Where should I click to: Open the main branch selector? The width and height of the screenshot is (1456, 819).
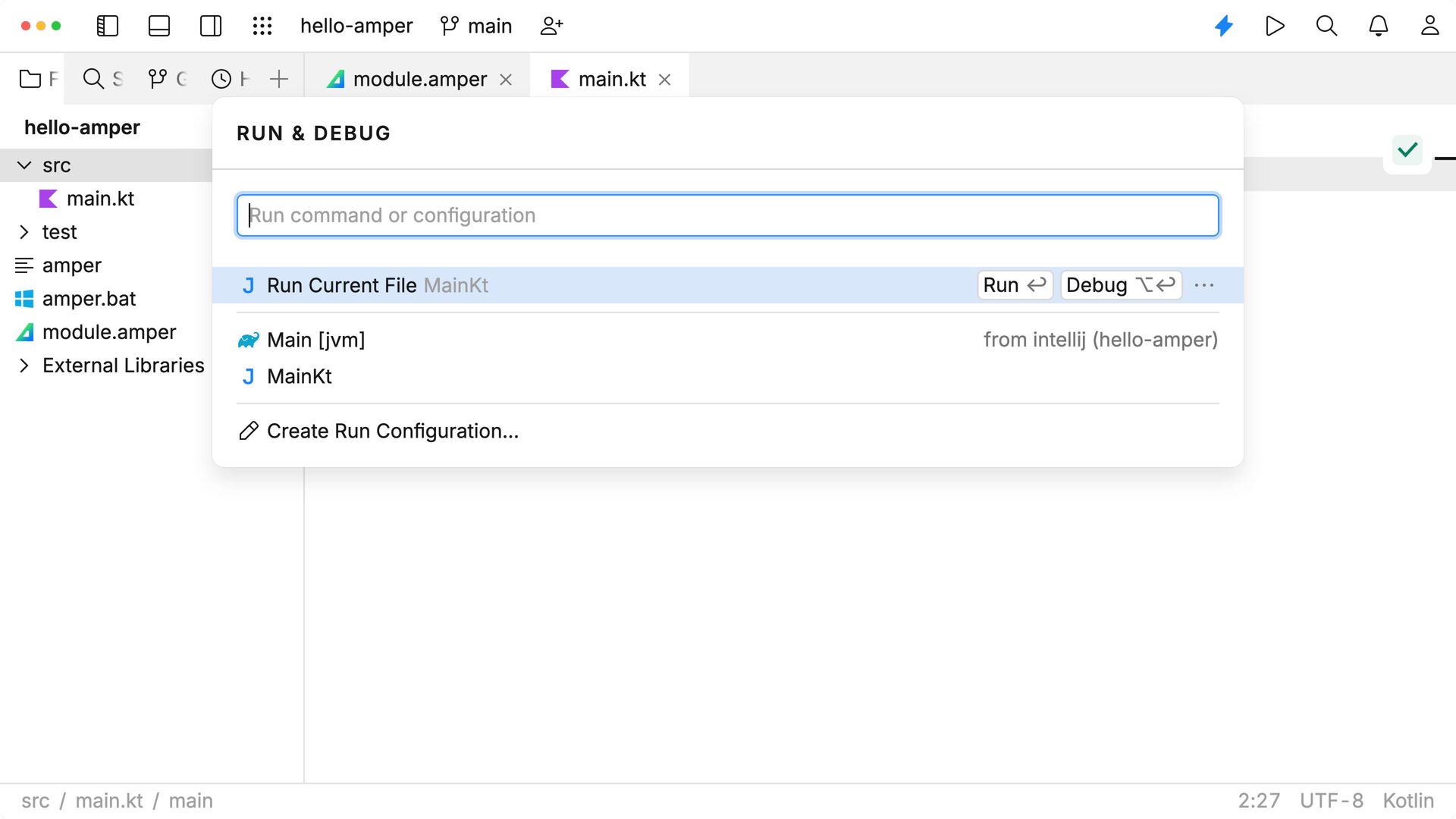[x=476, y=26]
